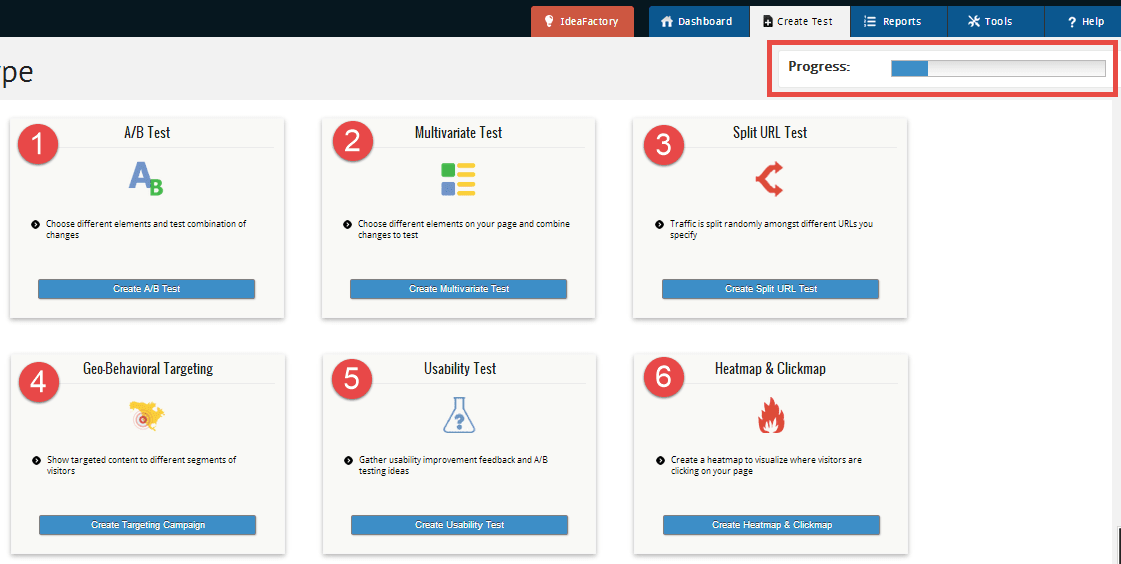Open the Help tab
Image resolution: width=1121 pixels, height=564 pixels.
tap(1082, 21)
